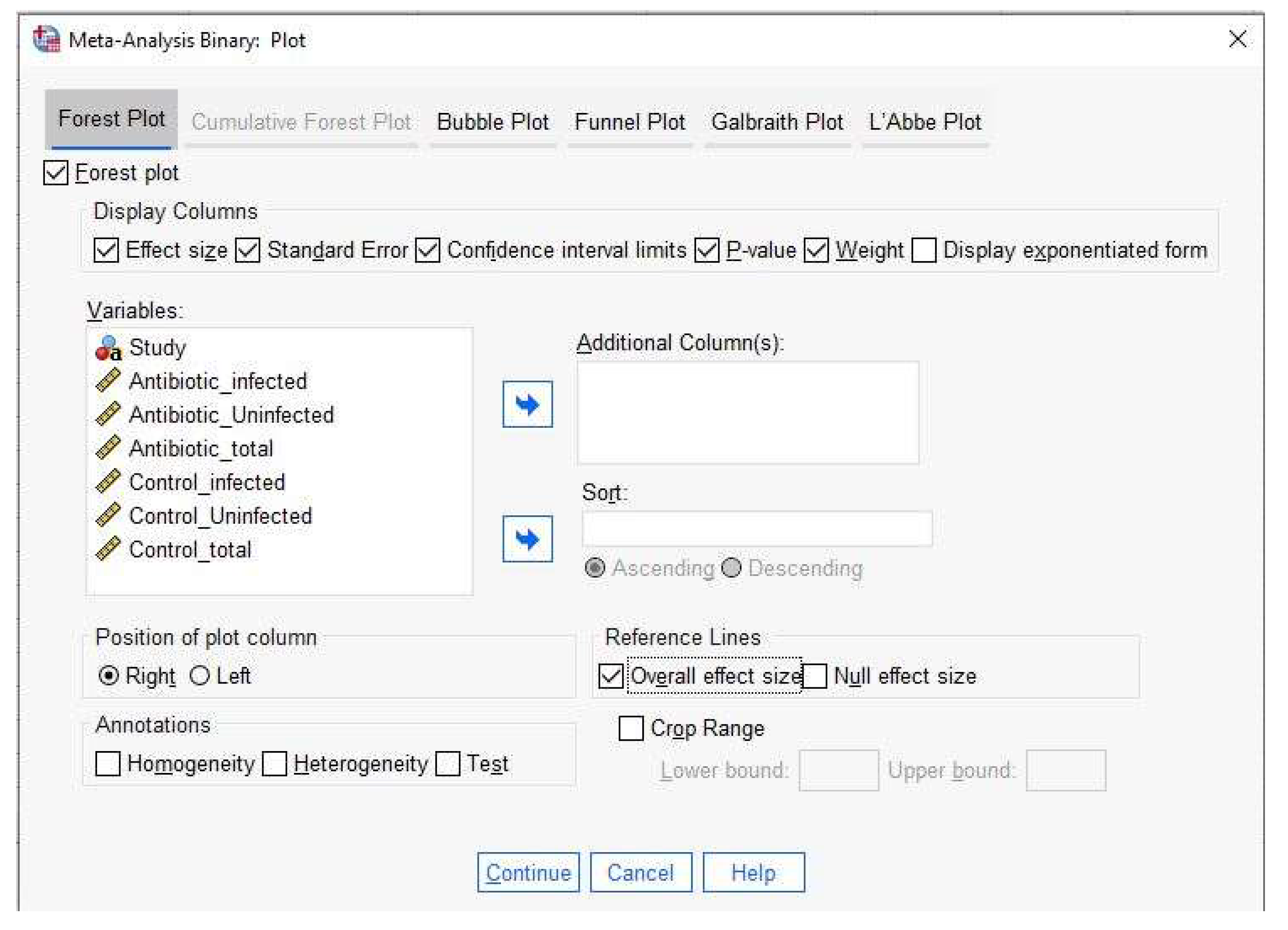Enable Display exponentiated form checkbox
The height and width of the screenshot is (930, 1288).
coord(923,250)
